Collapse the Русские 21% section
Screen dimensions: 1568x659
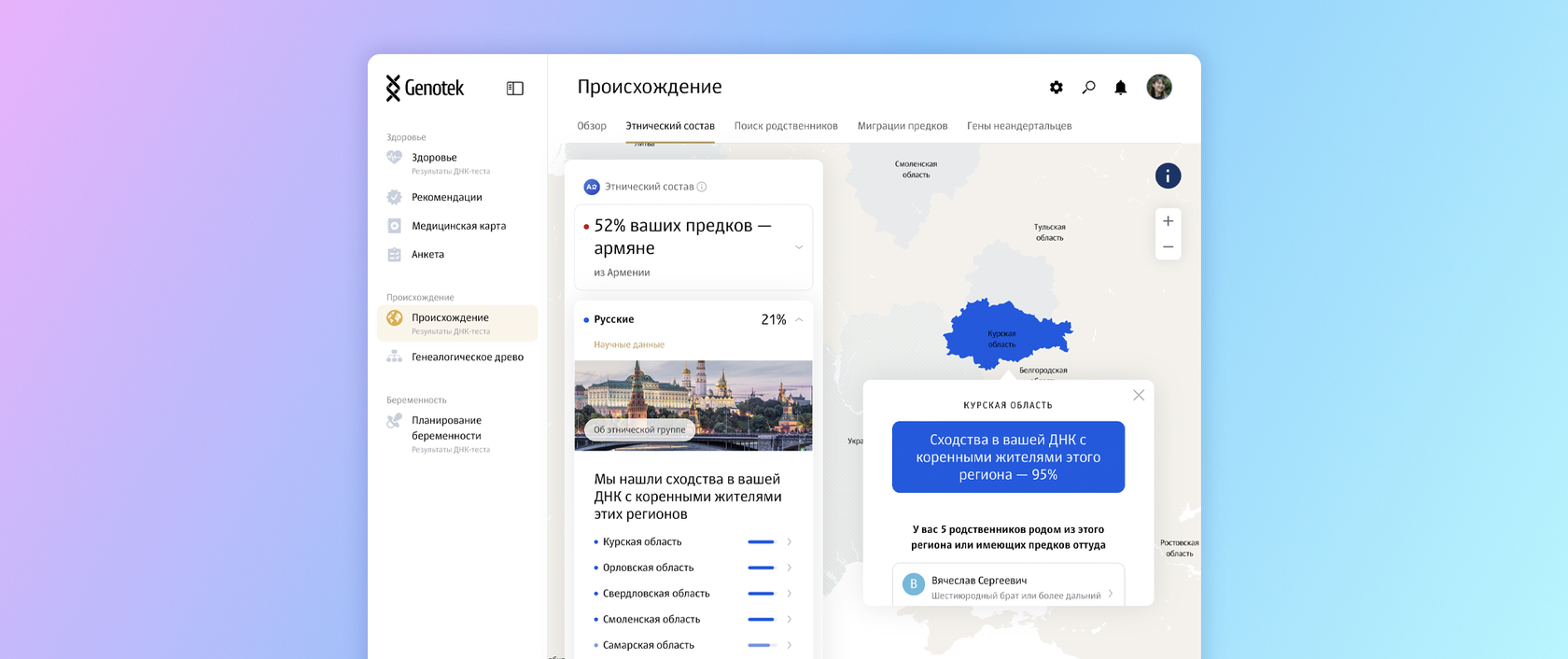[799, 319]
